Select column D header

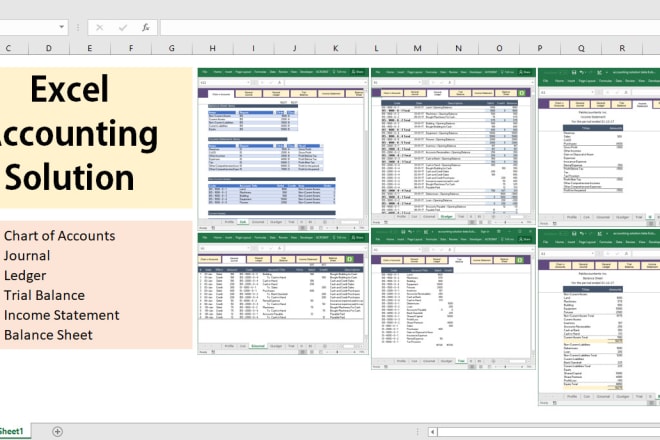point(49,48)
